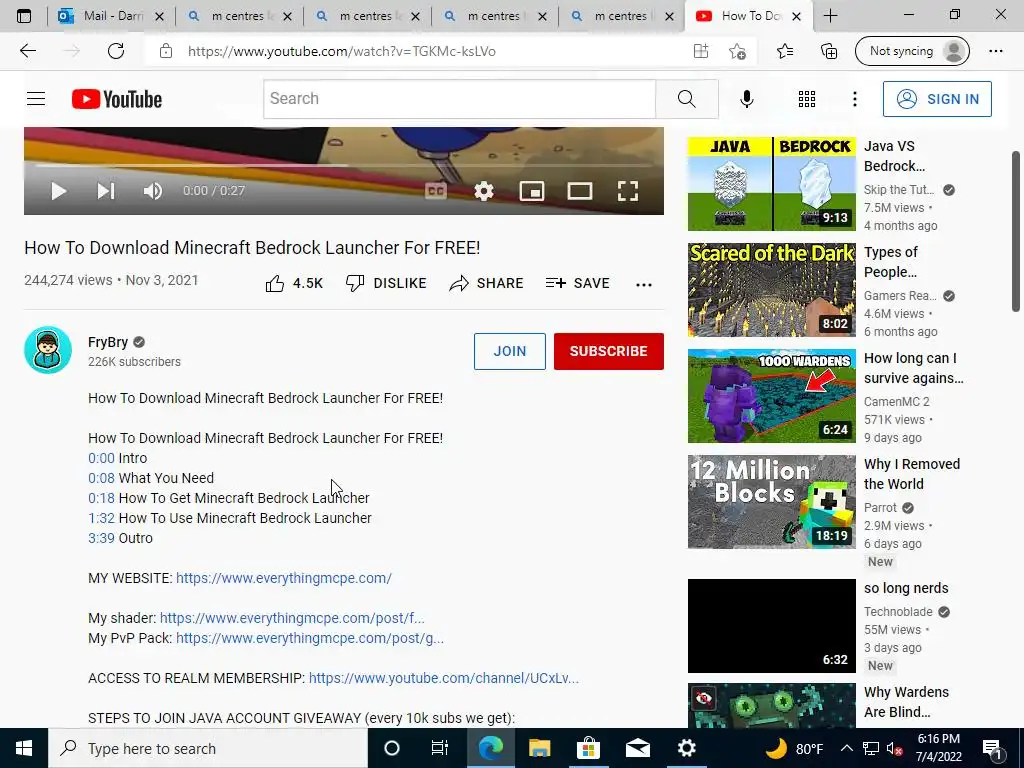Open Java VS Bedrock video thumbnail

click(771, 184)
